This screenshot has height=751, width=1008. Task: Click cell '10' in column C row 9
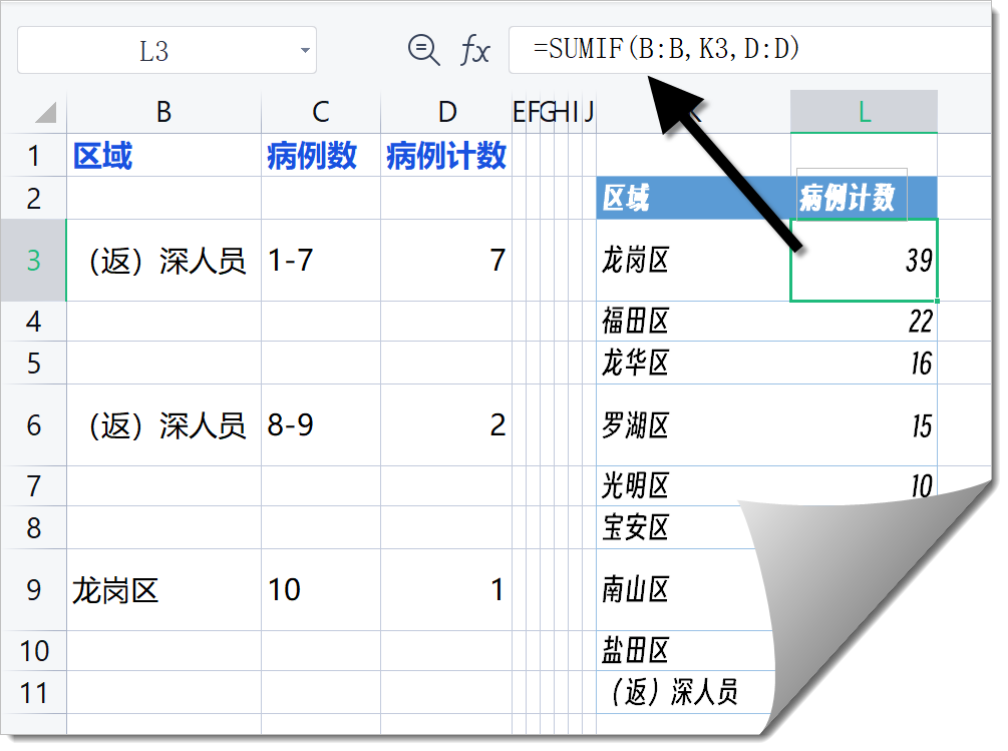coord(321,590)
